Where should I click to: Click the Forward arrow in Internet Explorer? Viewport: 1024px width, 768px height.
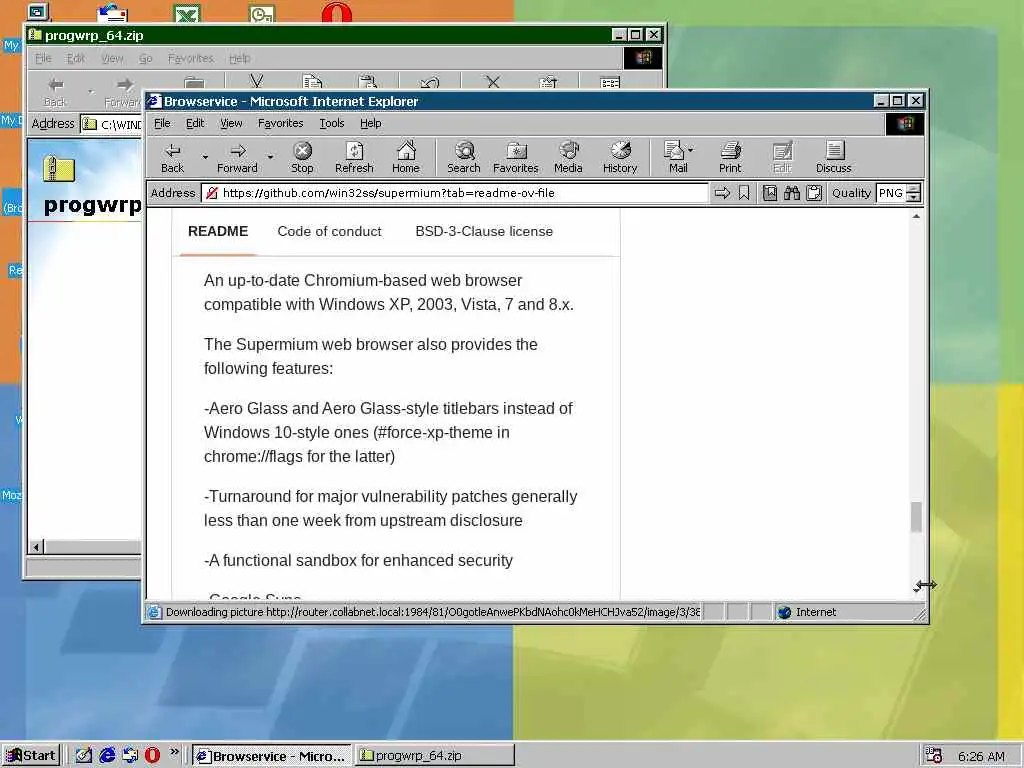click(238, 157)
